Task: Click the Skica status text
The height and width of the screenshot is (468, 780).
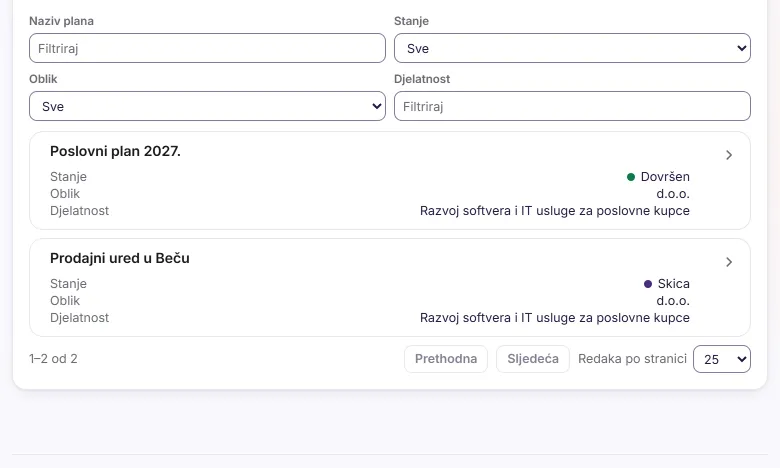Action: point(674,283)
